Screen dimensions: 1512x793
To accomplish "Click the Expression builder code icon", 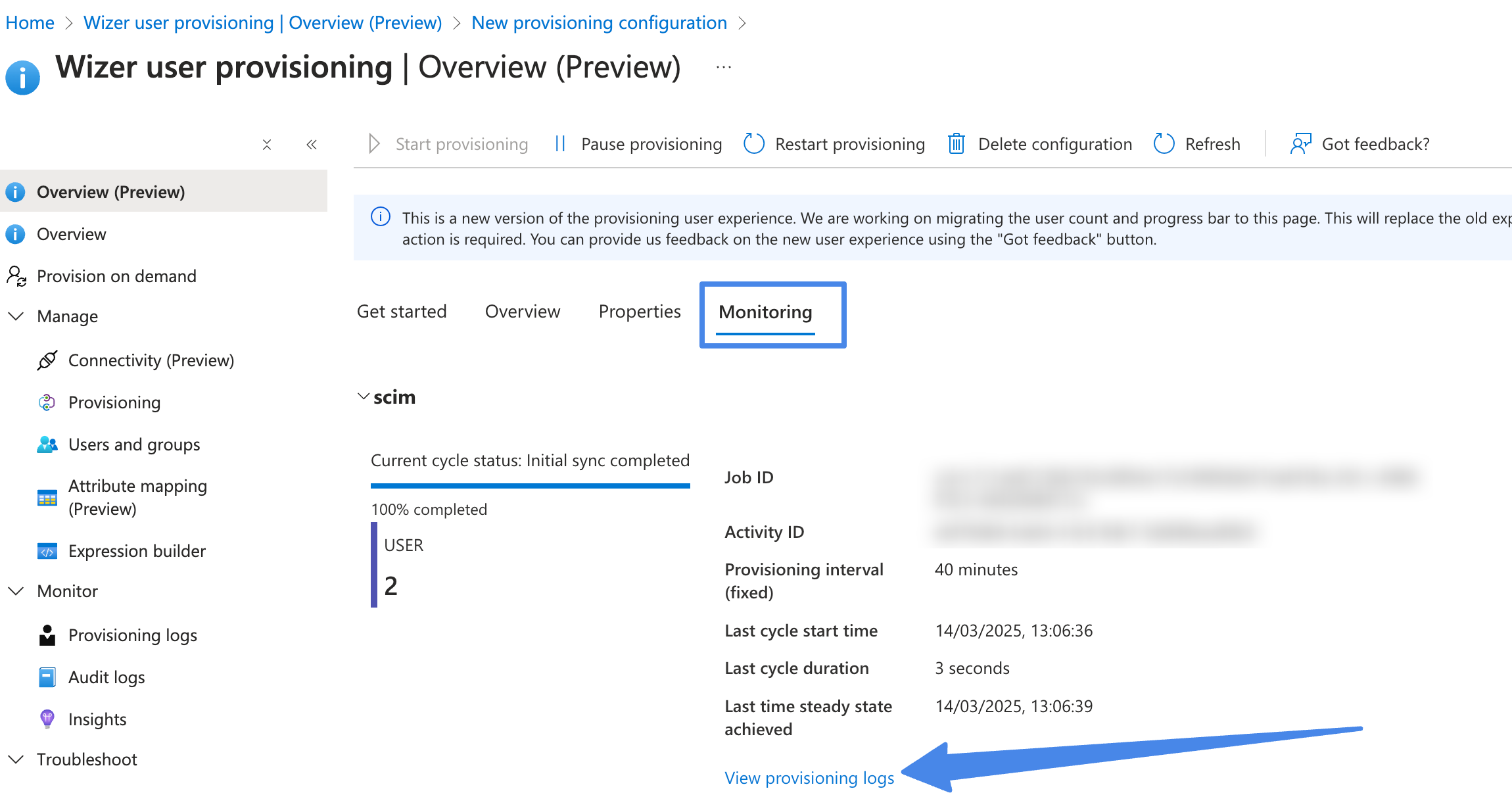I will tap(47, 551).
